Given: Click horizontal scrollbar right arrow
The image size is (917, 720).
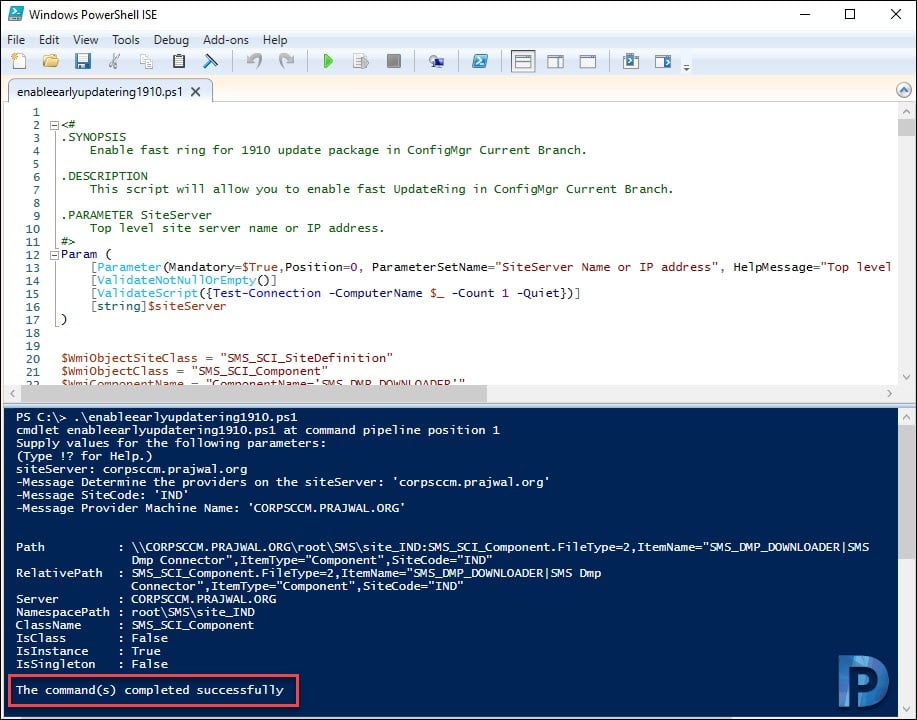Looking at the screenshot, I should click(x=890, y=394).
